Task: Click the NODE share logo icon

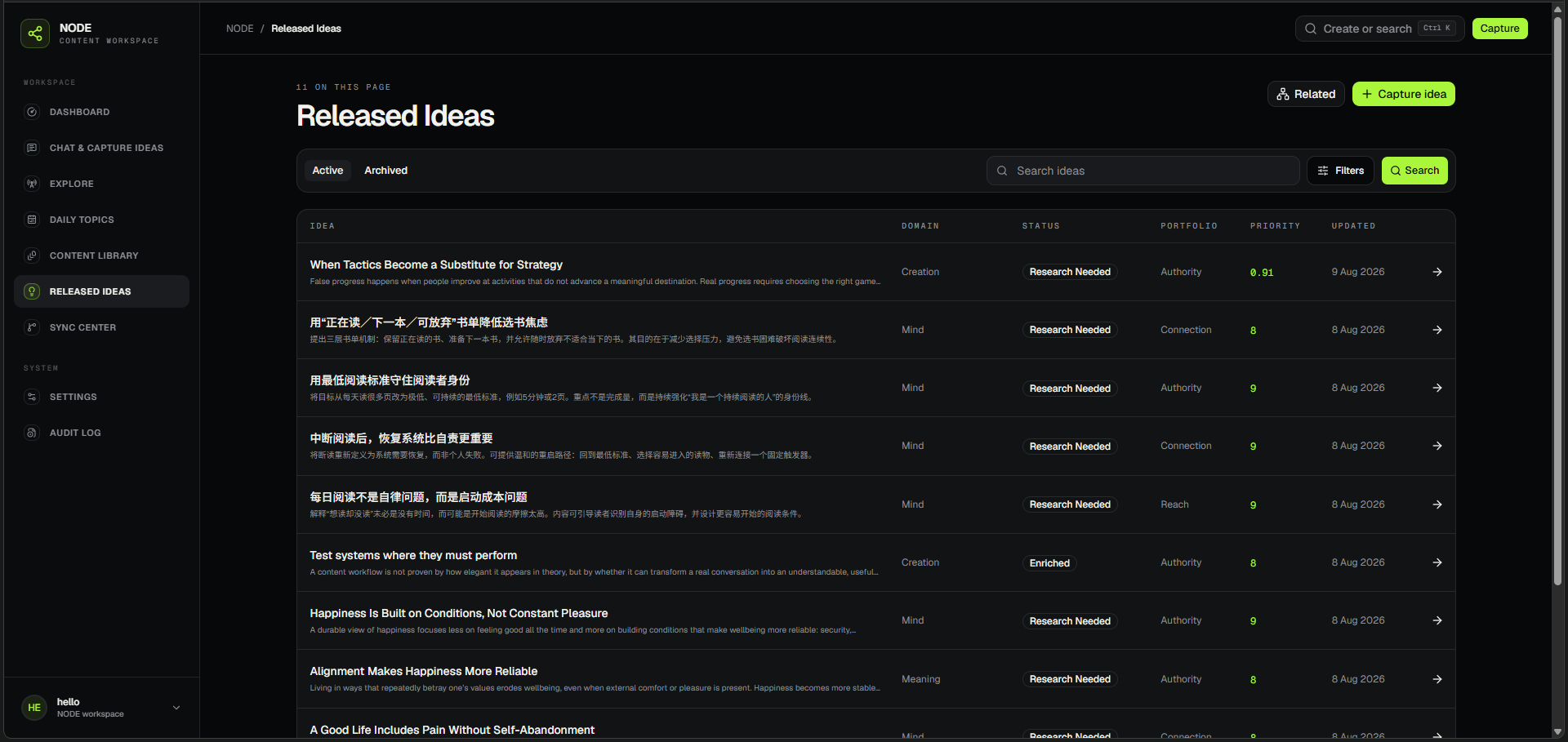Action: 35,33
